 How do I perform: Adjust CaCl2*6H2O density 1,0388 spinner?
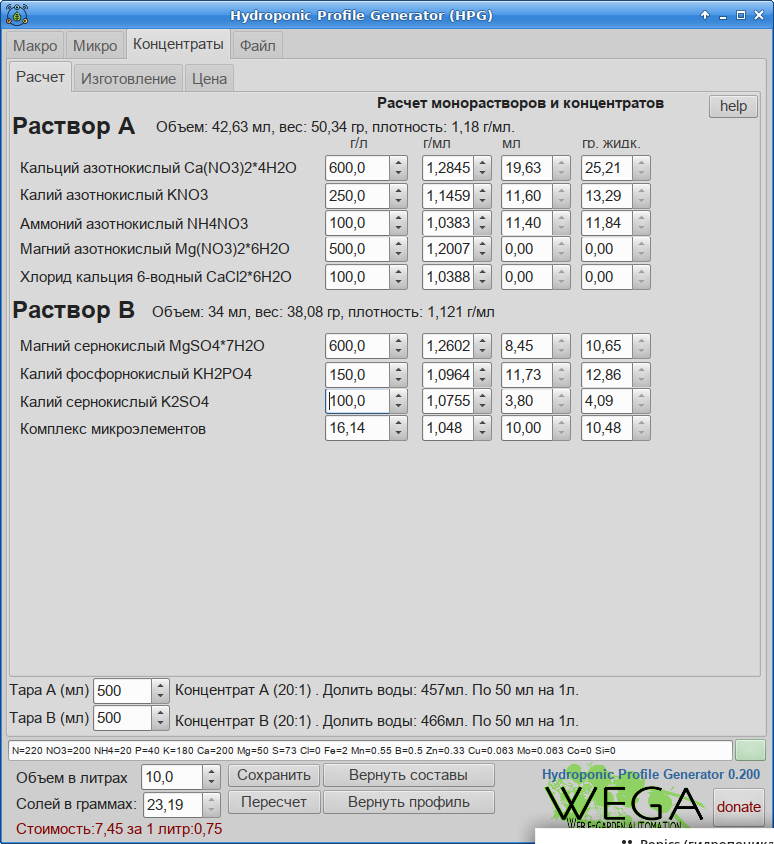tap(482, 277)
